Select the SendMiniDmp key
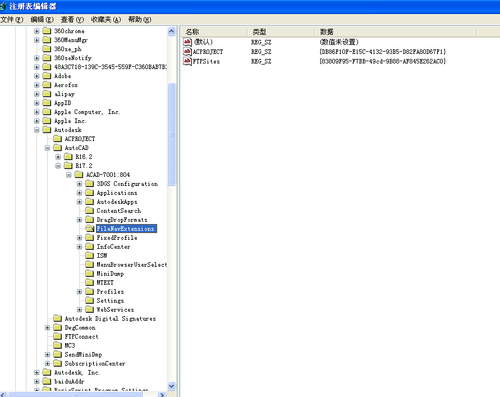Image resolution: width=500 pixels, height=397 pixels. [83, 355]
